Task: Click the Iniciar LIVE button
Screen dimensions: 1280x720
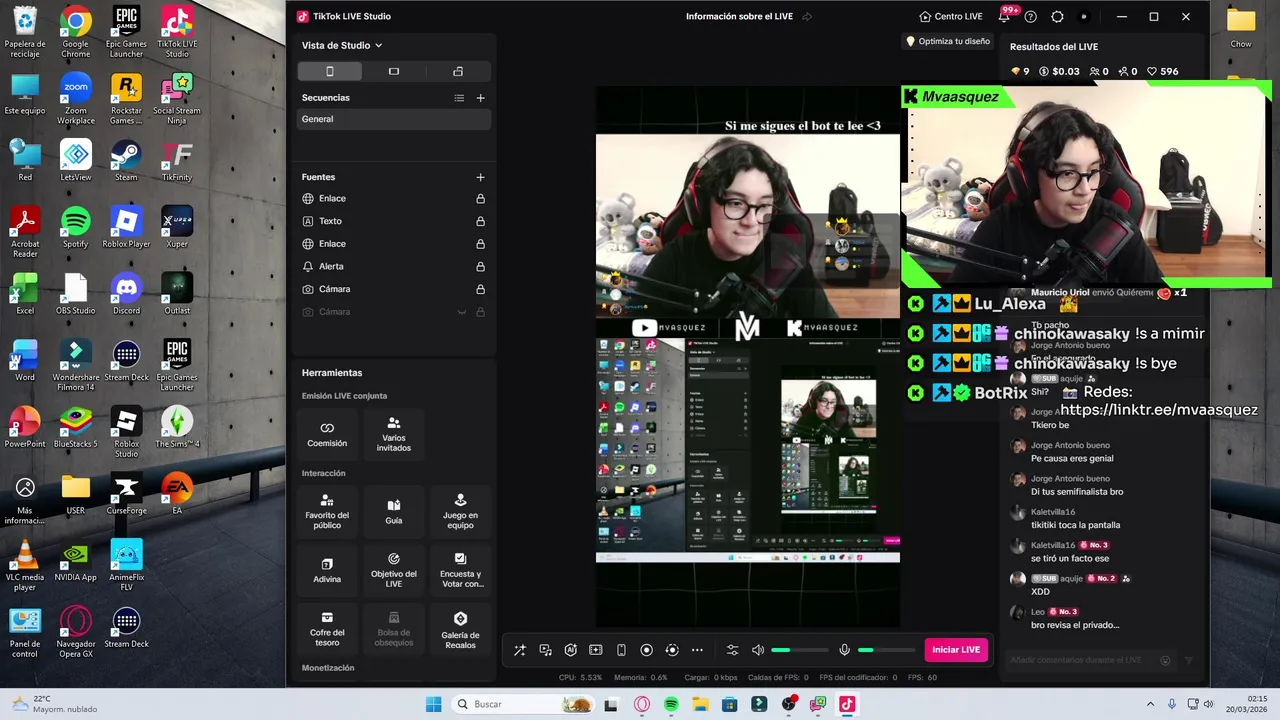Action: (956, 650)
